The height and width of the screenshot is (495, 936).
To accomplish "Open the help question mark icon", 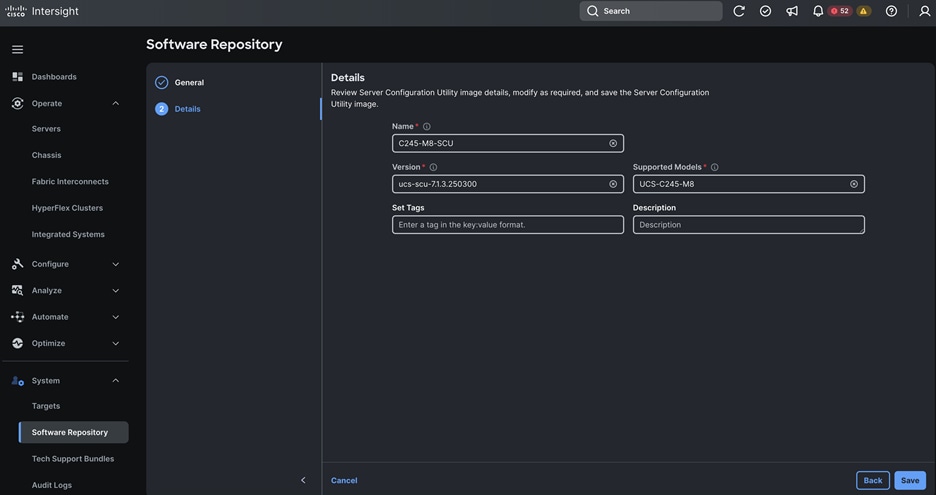I will pyautogui.click(x=891, y=11).
